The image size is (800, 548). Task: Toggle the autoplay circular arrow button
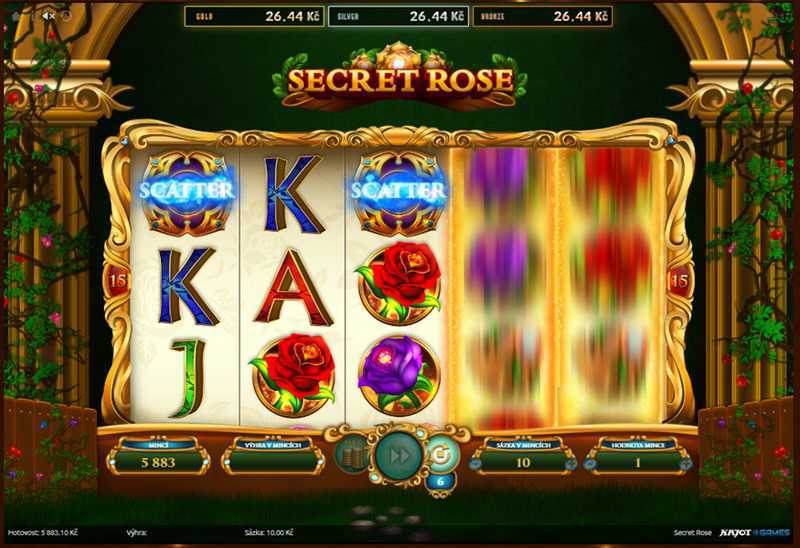441,454
